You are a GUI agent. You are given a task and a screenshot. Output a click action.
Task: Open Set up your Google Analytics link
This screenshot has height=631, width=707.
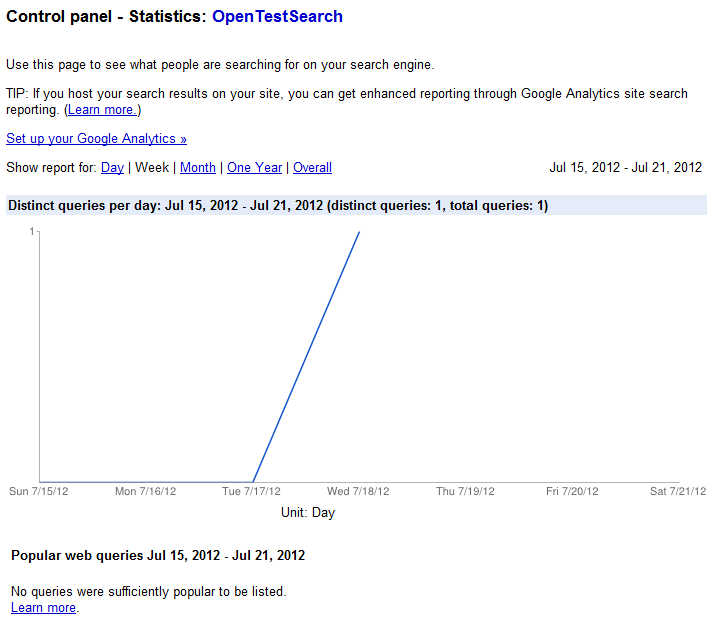(x=96, y=138)
